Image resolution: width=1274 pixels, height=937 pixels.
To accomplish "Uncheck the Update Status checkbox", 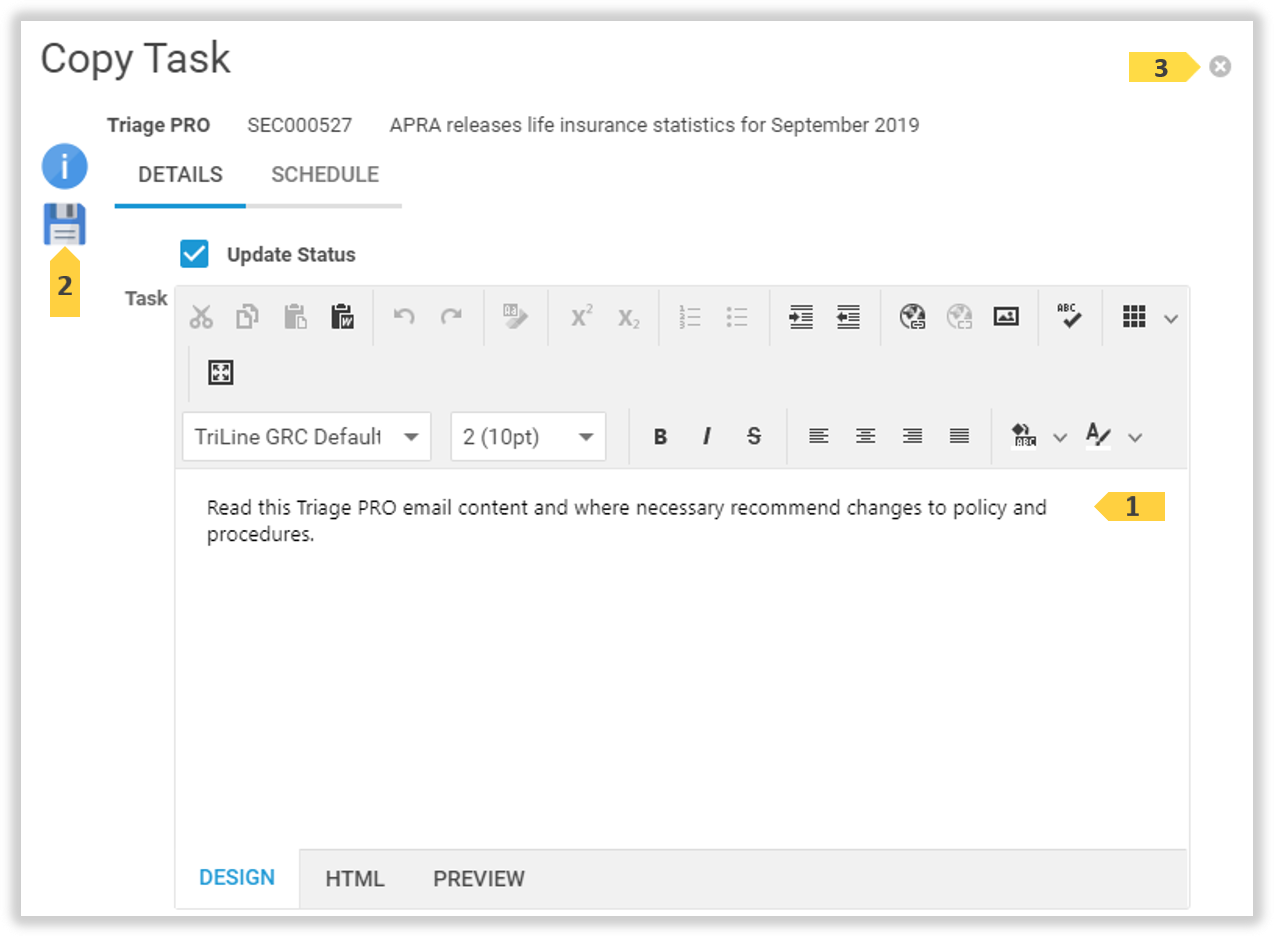I will [x=194, y=254].
